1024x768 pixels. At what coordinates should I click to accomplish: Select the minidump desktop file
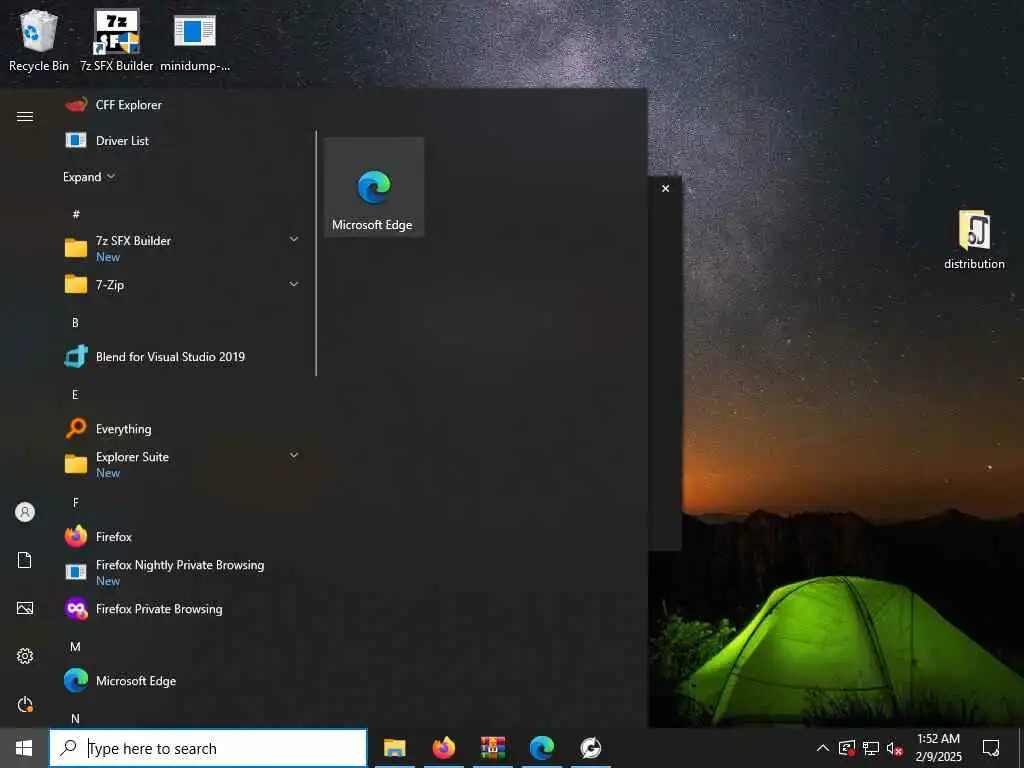(195, 40)
